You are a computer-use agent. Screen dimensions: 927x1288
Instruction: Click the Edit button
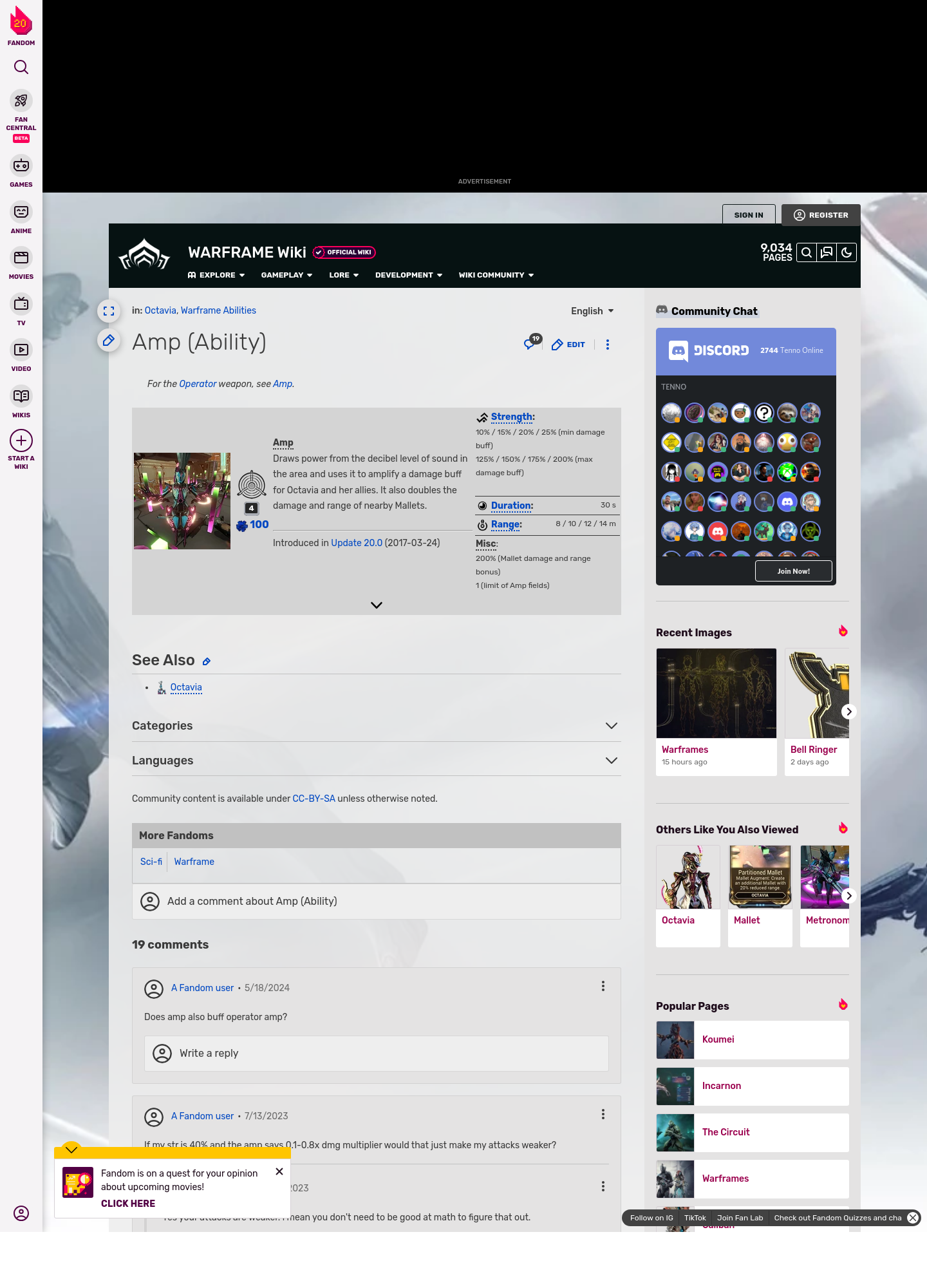coord(568,345)
